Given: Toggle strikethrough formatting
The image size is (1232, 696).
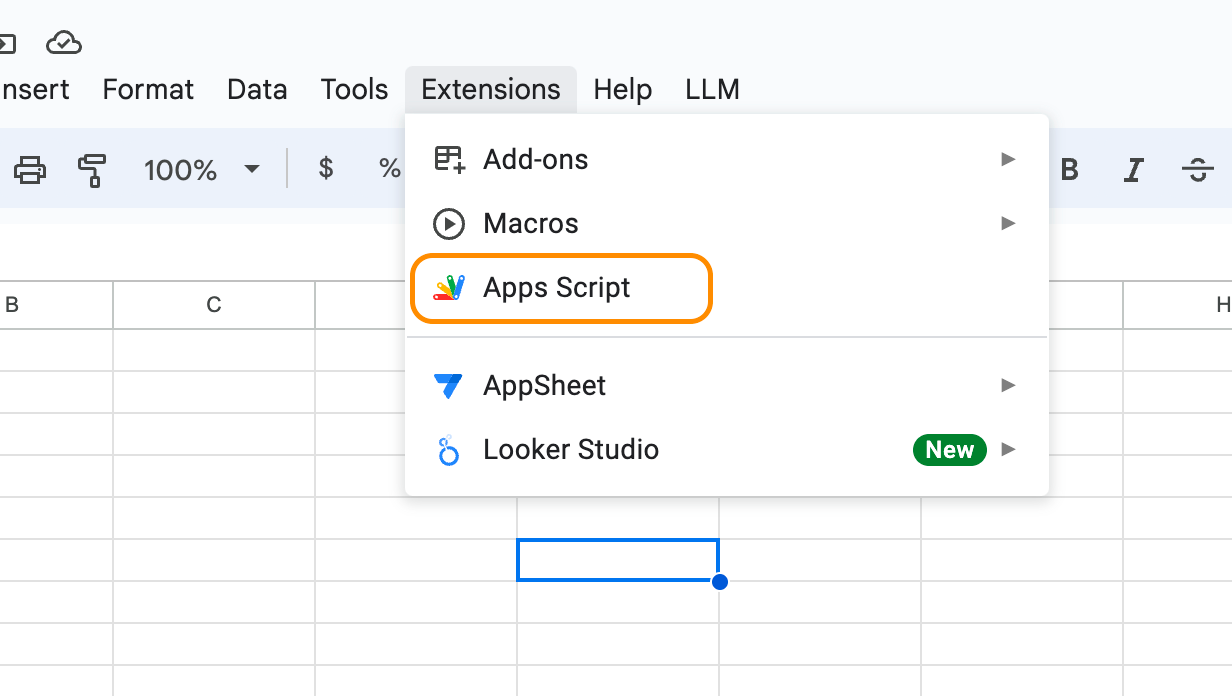Looking at the screenshot, I should click(1197, 170).
